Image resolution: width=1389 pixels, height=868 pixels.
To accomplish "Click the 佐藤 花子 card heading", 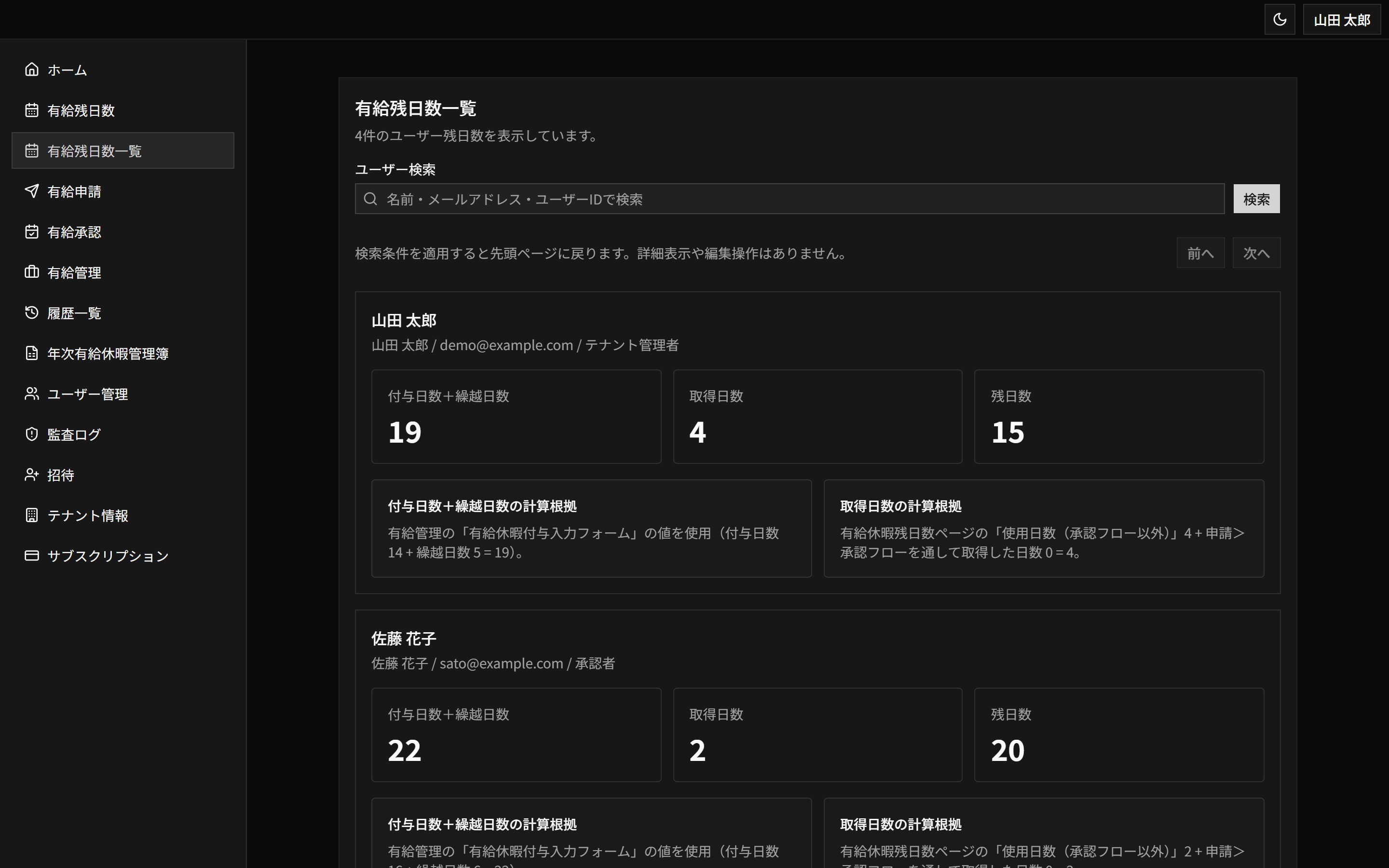I will (x=404, y=638).
